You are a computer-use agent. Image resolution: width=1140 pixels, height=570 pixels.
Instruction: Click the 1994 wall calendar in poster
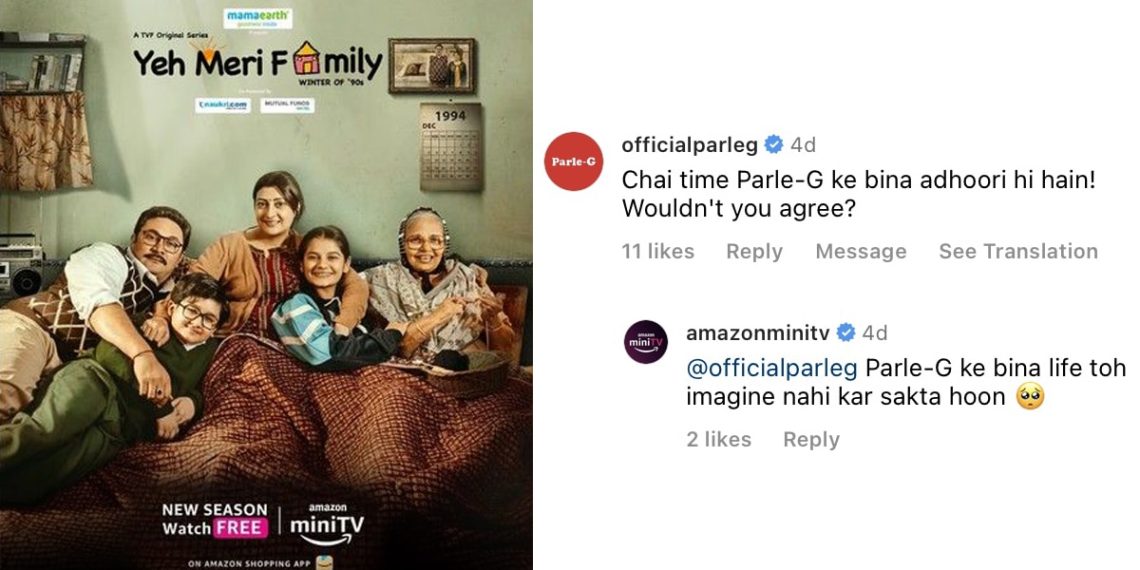coord(451,147)
